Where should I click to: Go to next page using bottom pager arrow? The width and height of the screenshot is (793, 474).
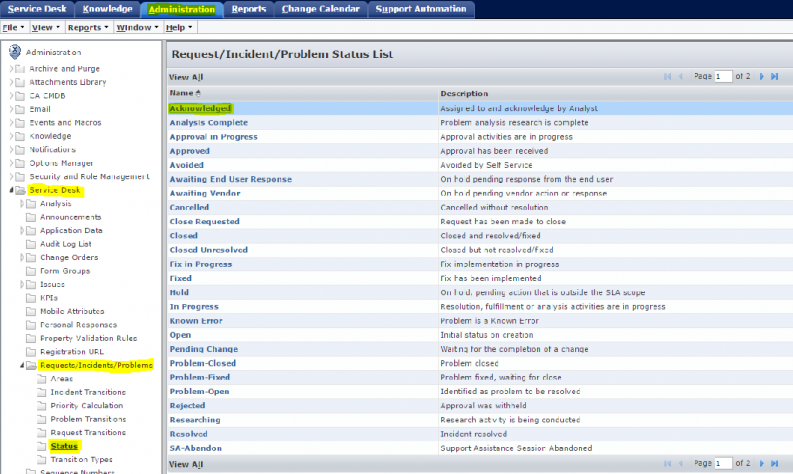click(762, 464)
